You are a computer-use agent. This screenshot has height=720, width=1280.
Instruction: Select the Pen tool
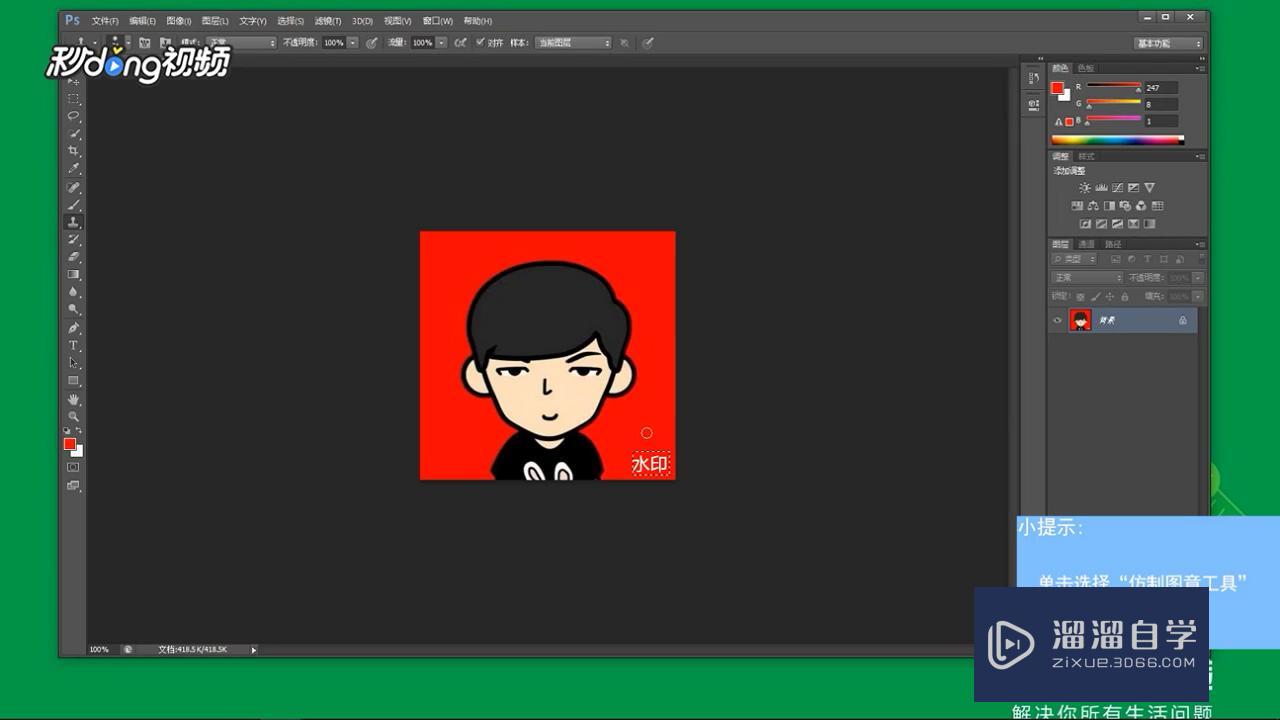click(x=73, y=328)
